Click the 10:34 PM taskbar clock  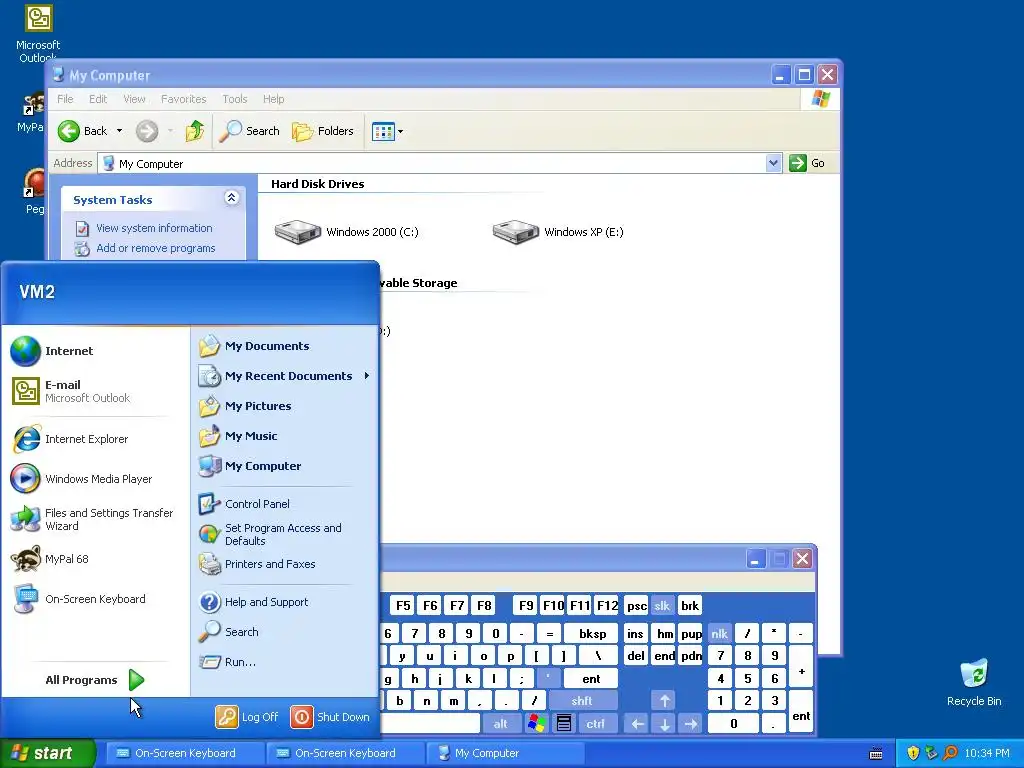(x=987, y=753)
